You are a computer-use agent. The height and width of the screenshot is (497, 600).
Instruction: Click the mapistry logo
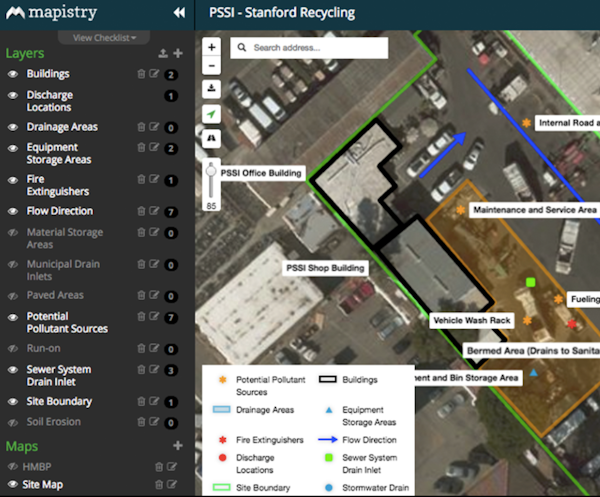click(52, 12)
